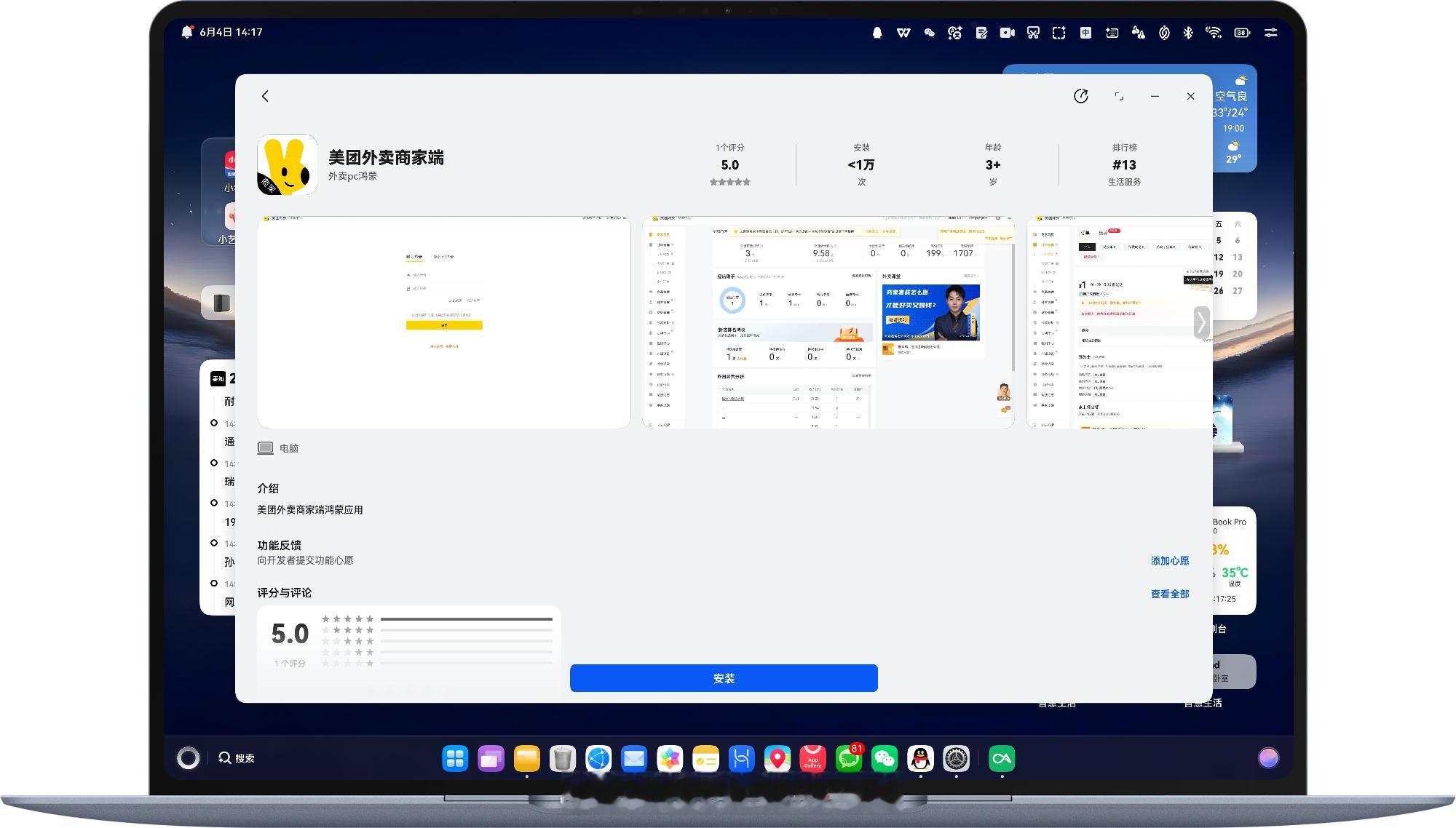
Task: Open App Gallery from the dock
Action: click(x=813, y=759)
